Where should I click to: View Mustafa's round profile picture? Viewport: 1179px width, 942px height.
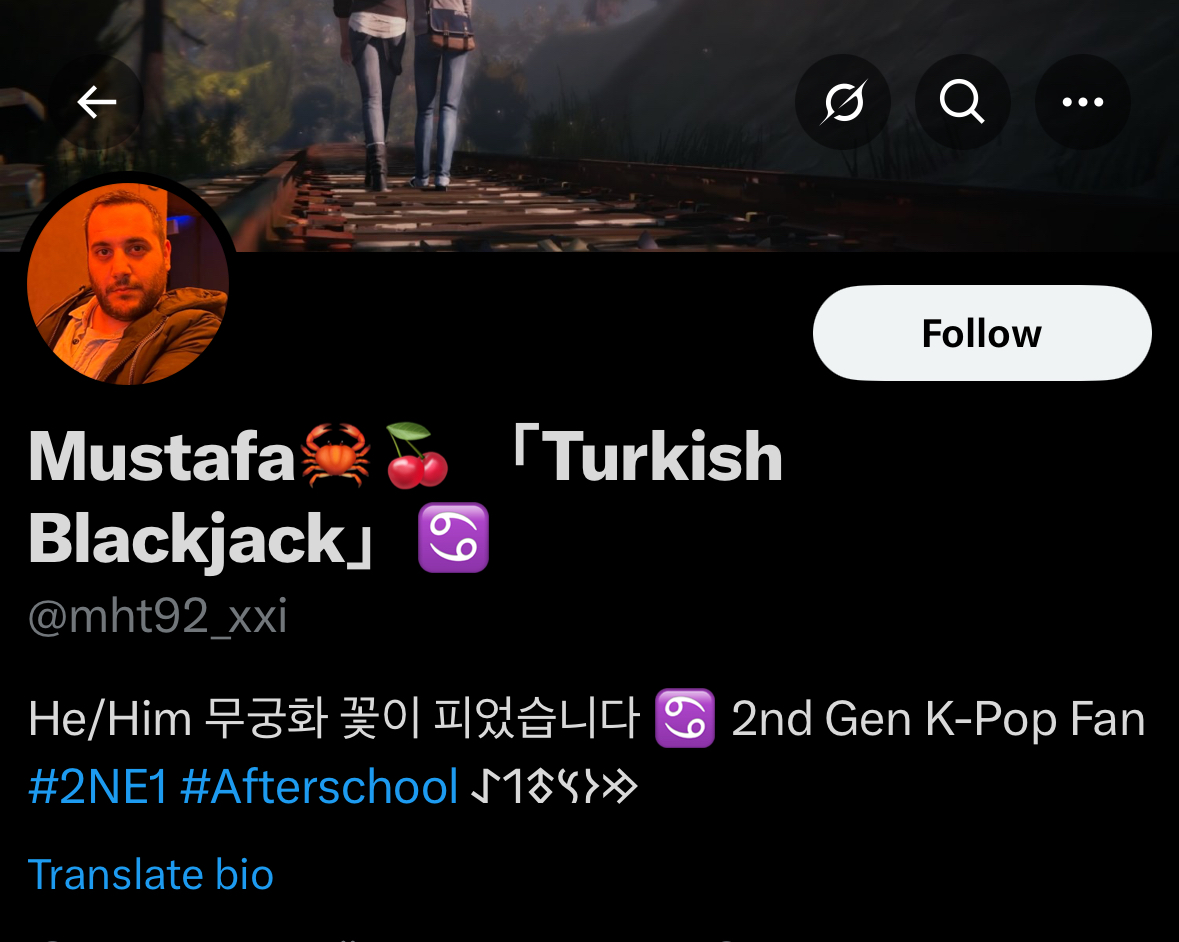pyautogui.click(x=128, y=283)
